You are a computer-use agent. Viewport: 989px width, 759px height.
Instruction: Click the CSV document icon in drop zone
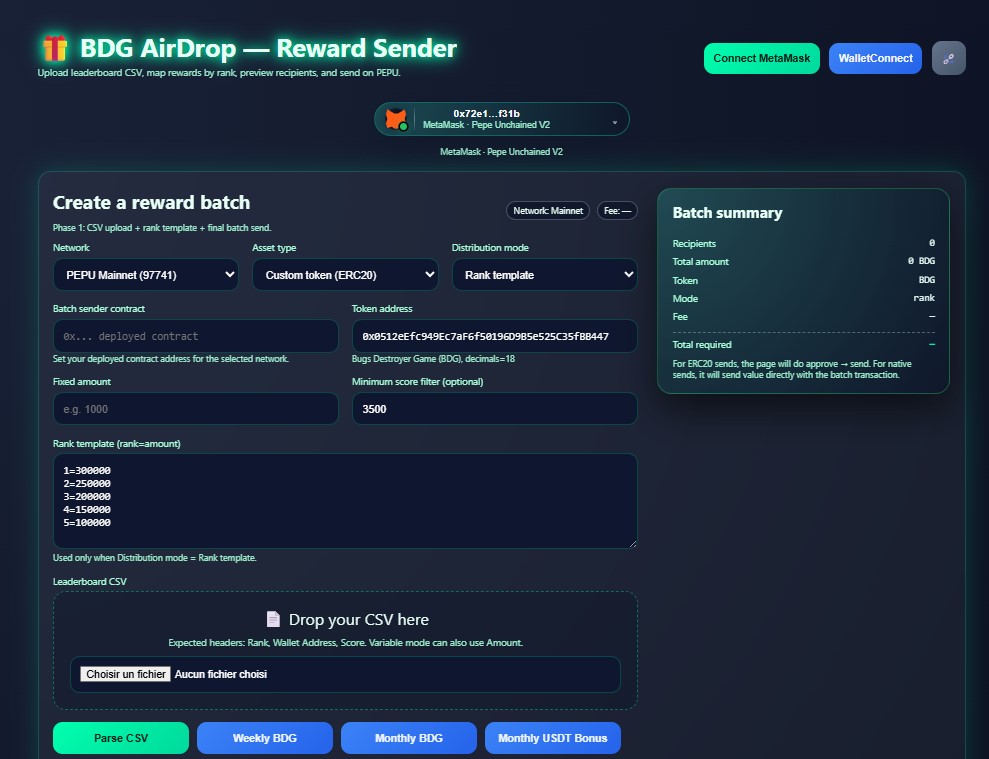point(273,619)
